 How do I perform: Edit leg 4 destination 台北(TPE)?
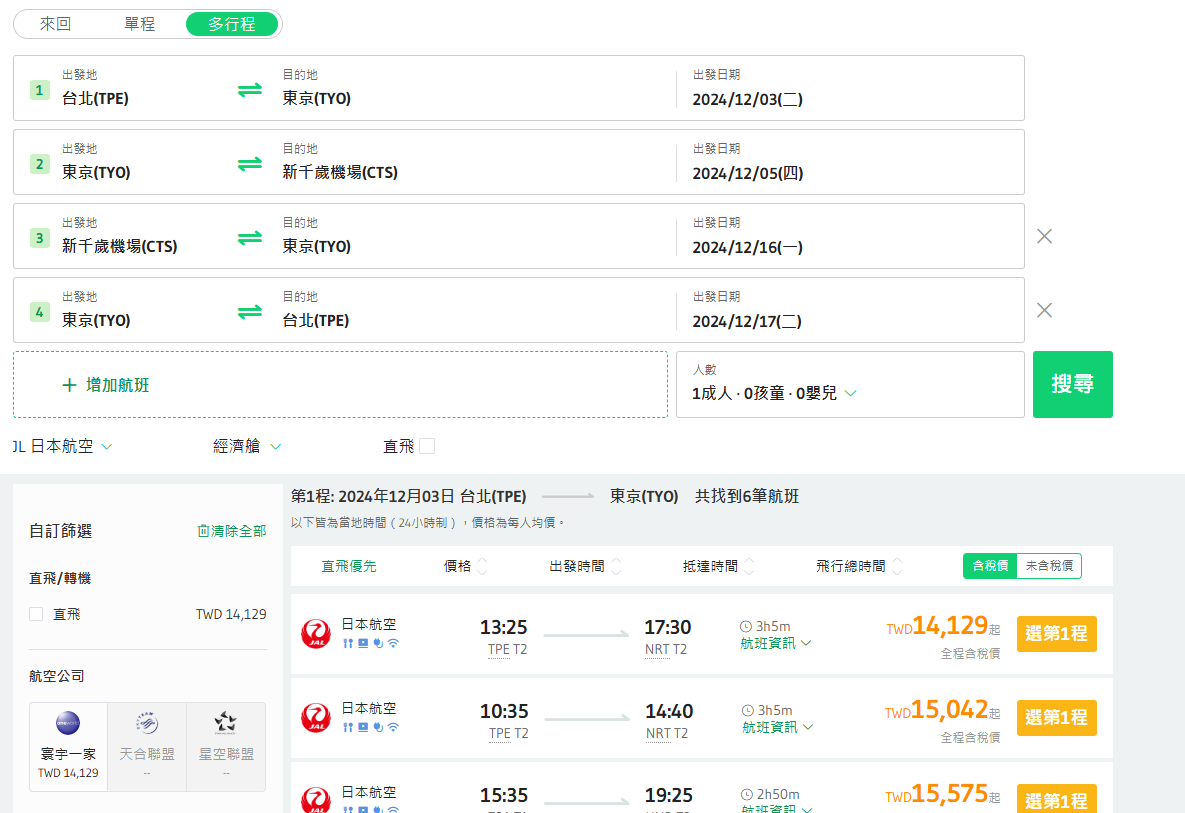pos(316,320)
